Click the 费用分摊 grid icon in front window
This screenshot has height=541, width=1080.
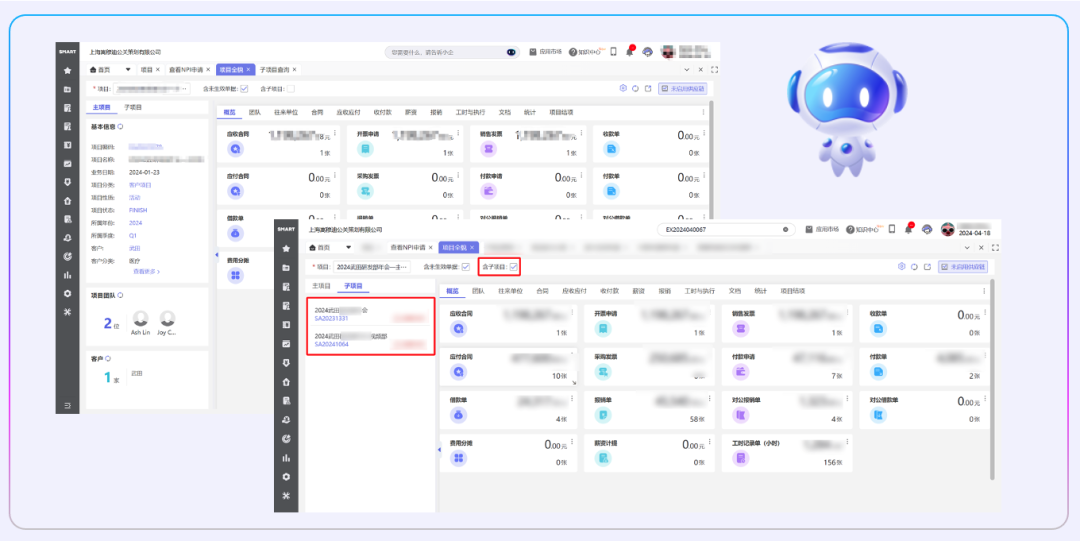point(460,458)
